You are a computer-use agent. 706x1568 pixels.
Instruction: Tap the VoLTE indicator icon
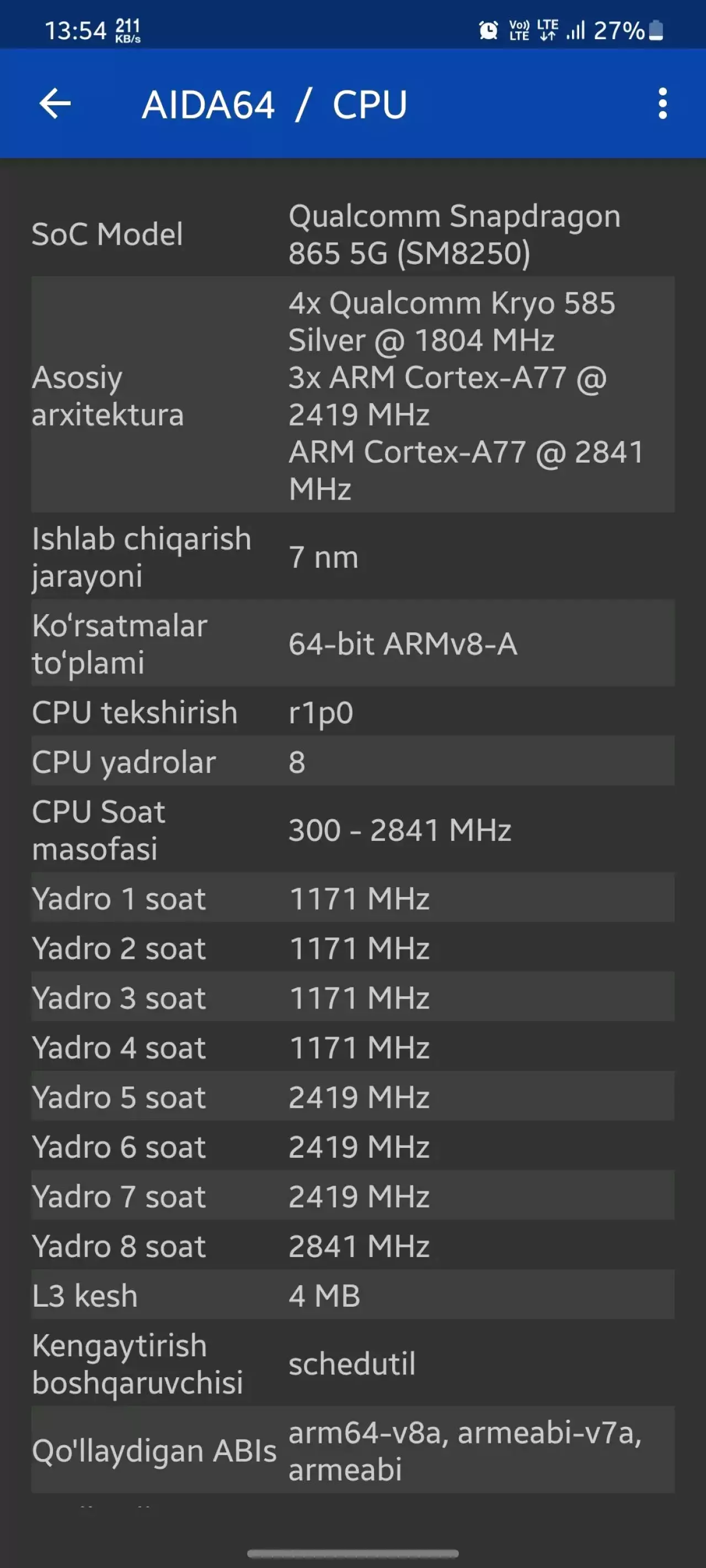click(519, 30)
